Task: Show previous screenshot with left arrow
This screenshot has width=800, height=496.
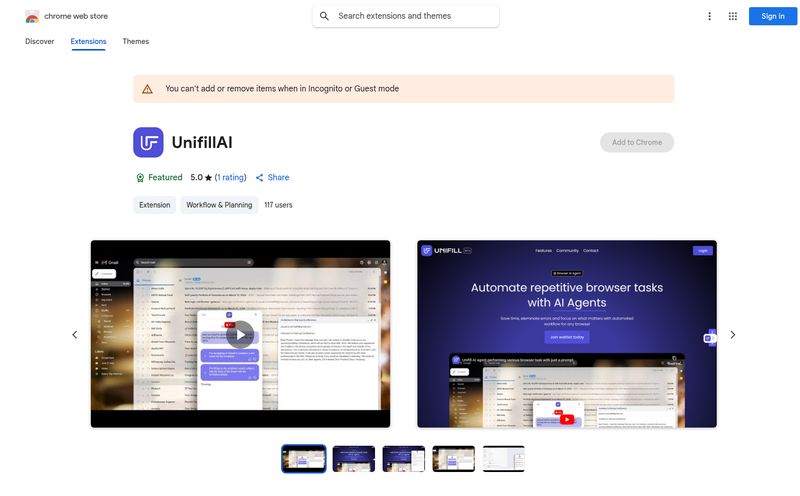Action: 74,335
